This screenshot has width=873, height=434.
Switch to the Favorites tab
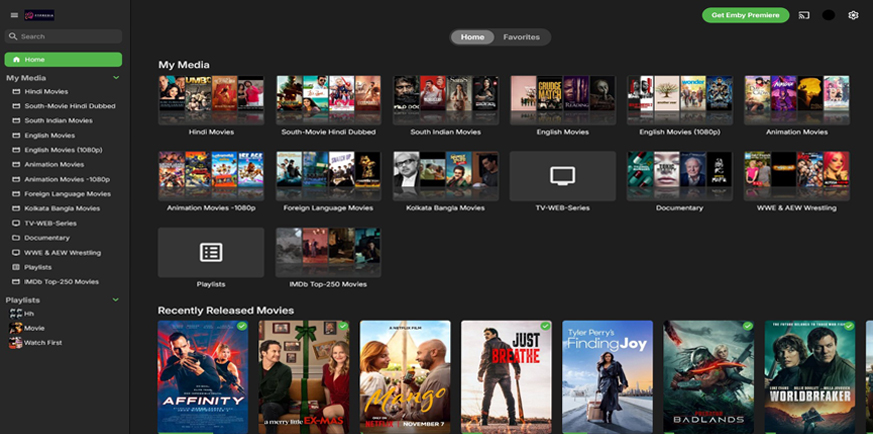[521, 37]
